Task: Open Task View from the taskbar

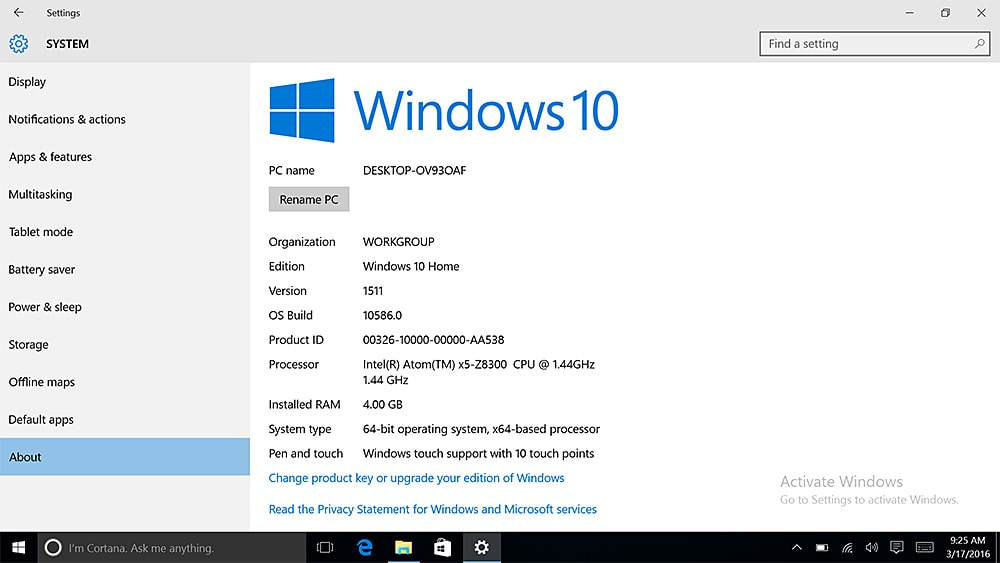Action: point(325,547)
